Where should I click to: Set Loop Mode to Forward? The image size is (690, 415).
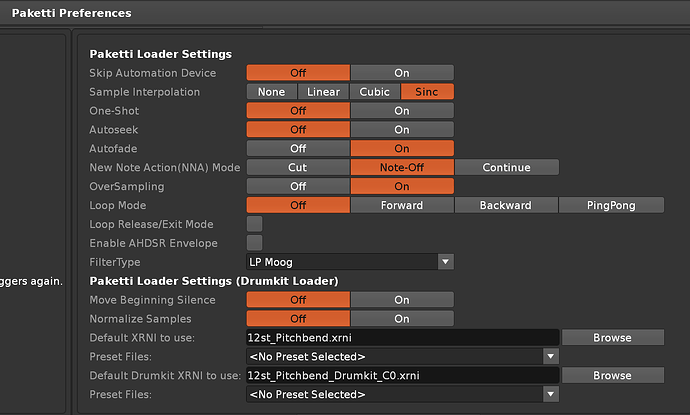[x=402, y=205]
